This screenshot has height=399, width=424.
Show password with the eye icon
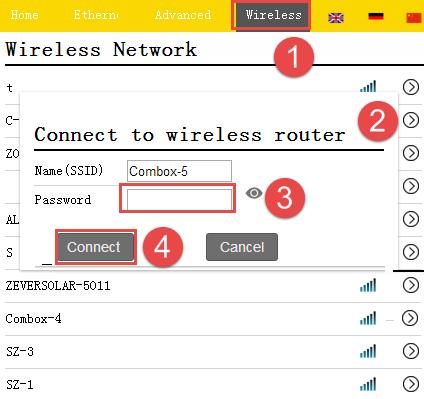point(254,193)
